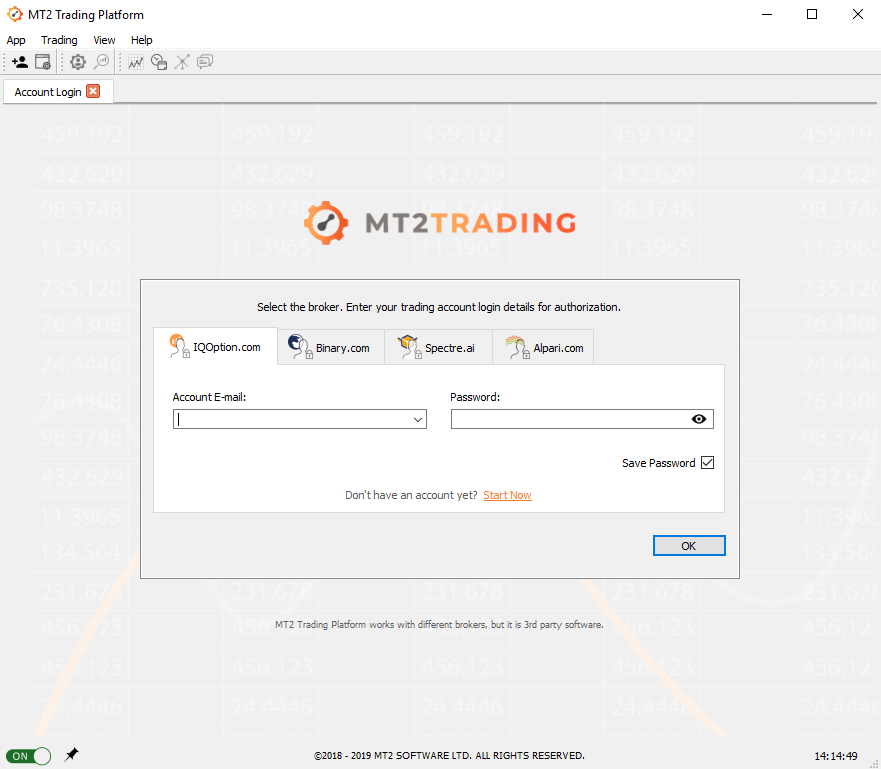
Task: Switch to the Alpari.com broker tab
Action: point(543,348)
